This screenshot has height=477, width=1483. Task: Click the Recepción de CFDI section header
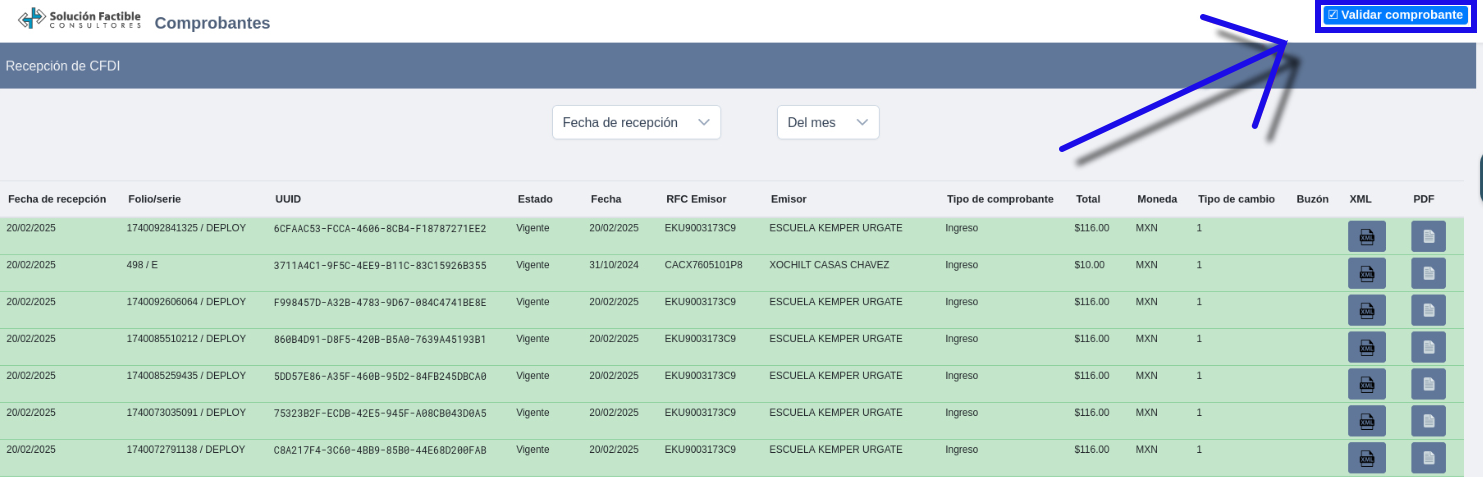(x=63, y=66)
